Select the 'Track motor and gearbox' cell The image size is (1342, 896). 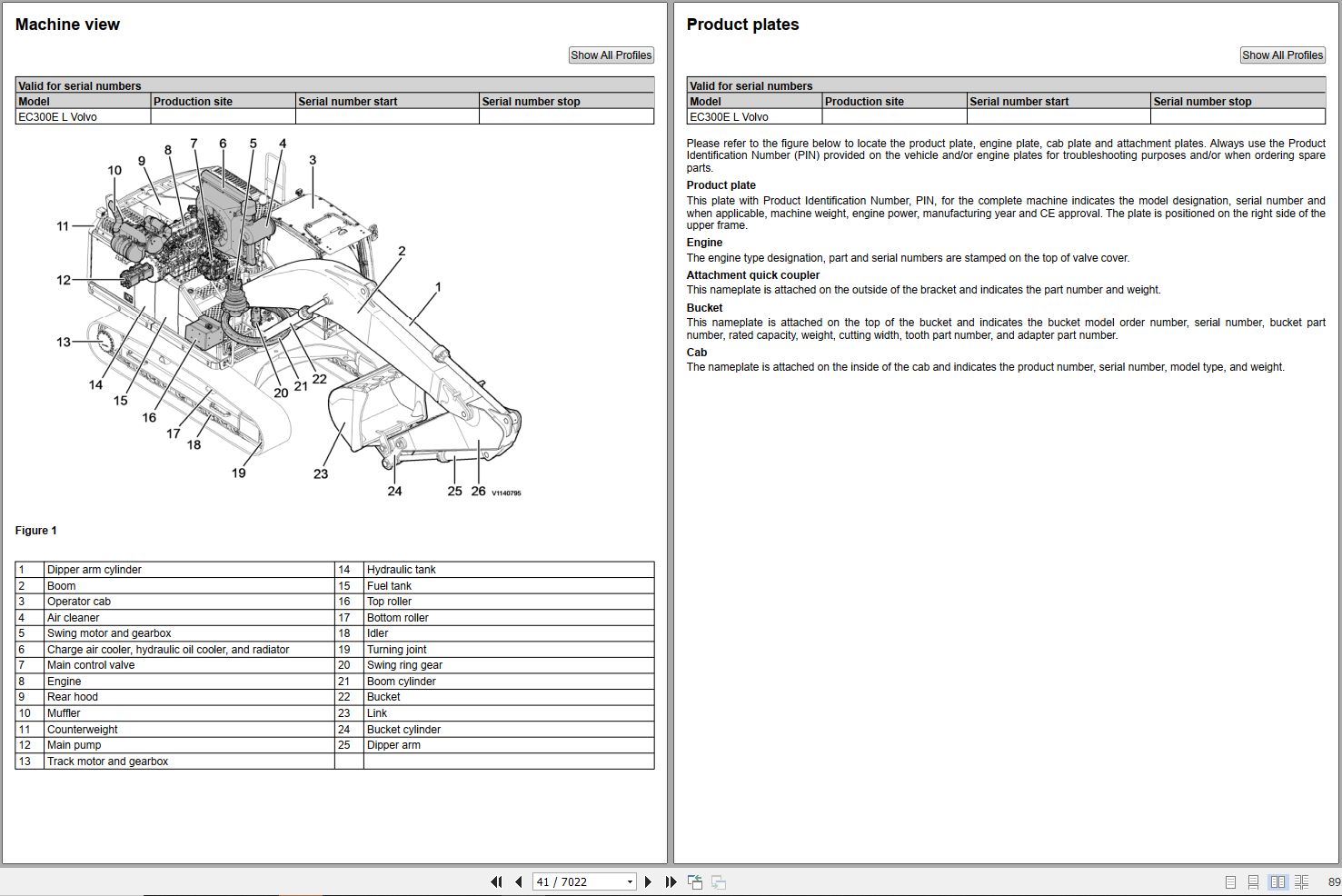(189, 762)
